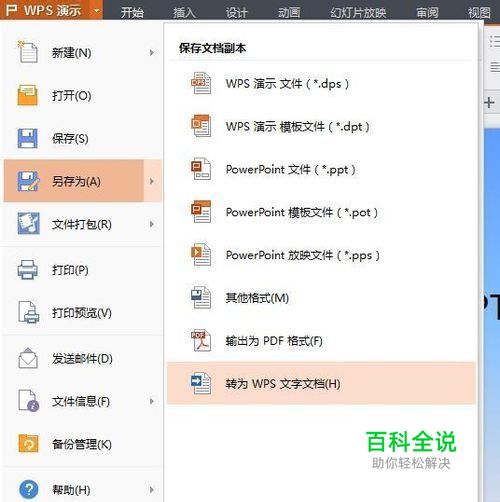
Task: Click the WPS 演示 application button
Action: [x=44, y=10]
